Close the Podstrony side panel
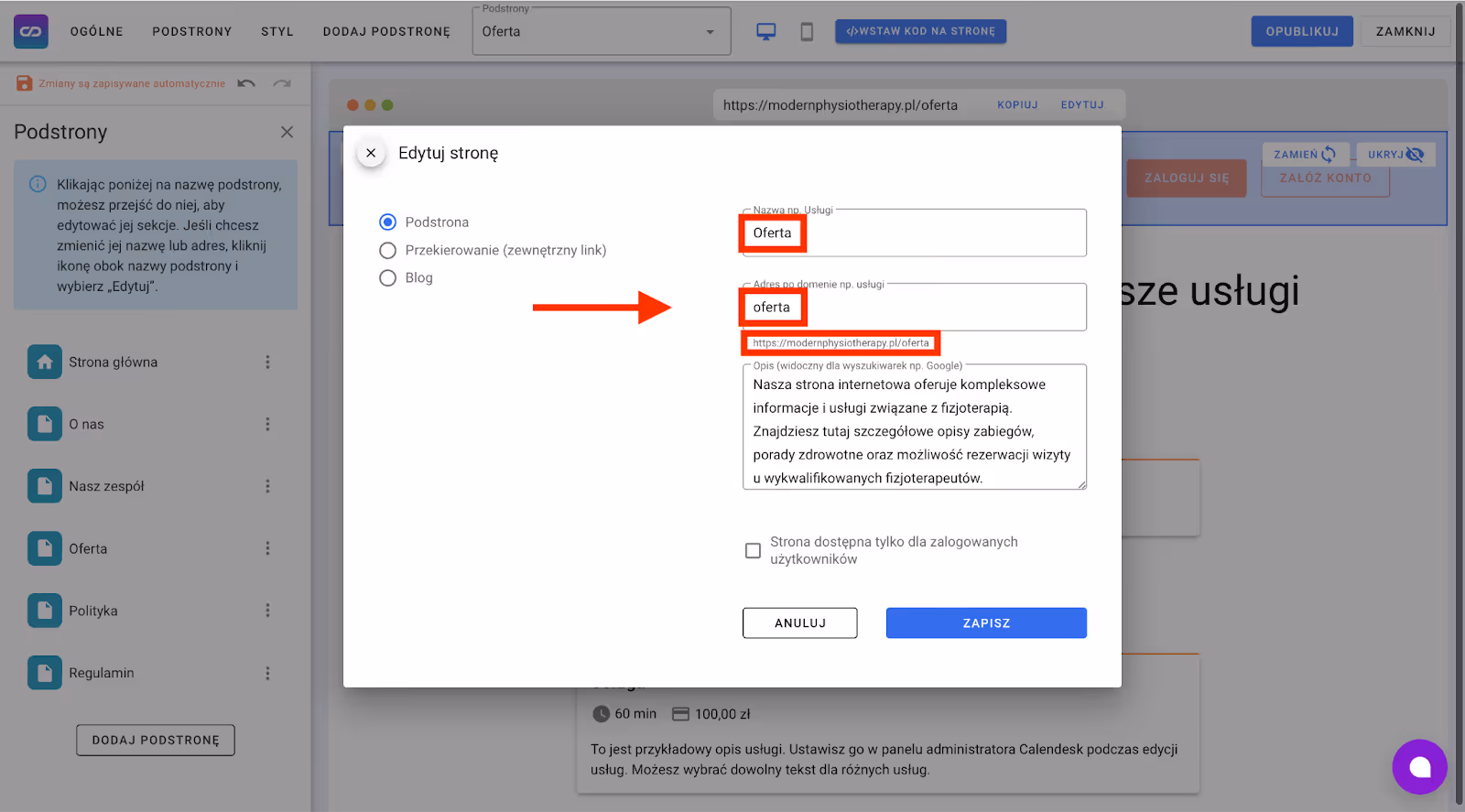 click(287, 132)
